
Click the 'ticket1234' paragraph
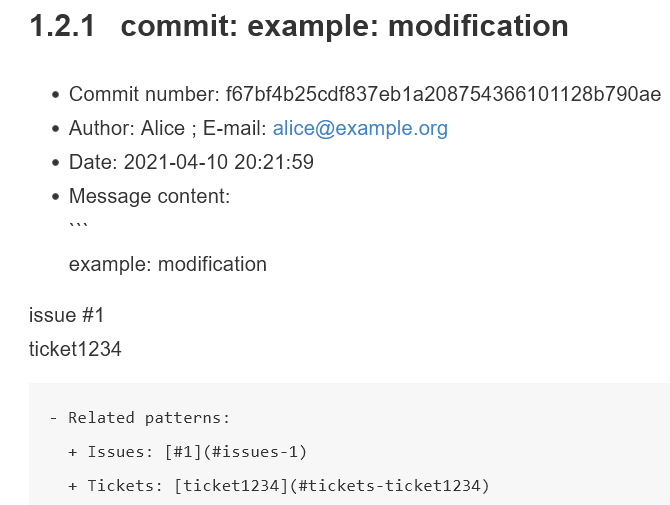75,349
